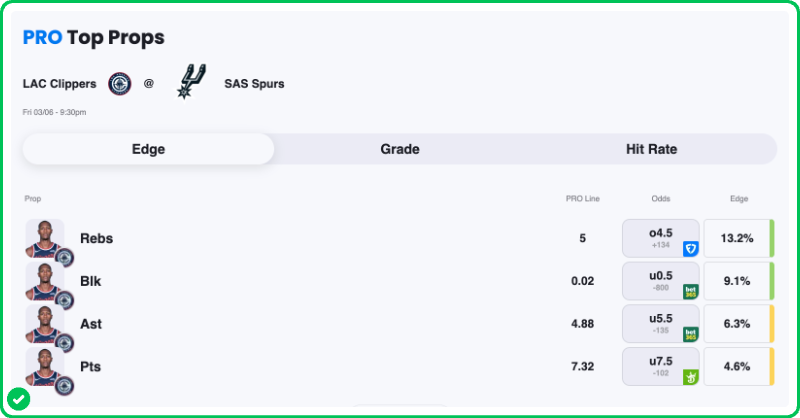Click the FanDuel sportsbook icon on Rebs odds

pyautogui.click(x=690, y=248)
